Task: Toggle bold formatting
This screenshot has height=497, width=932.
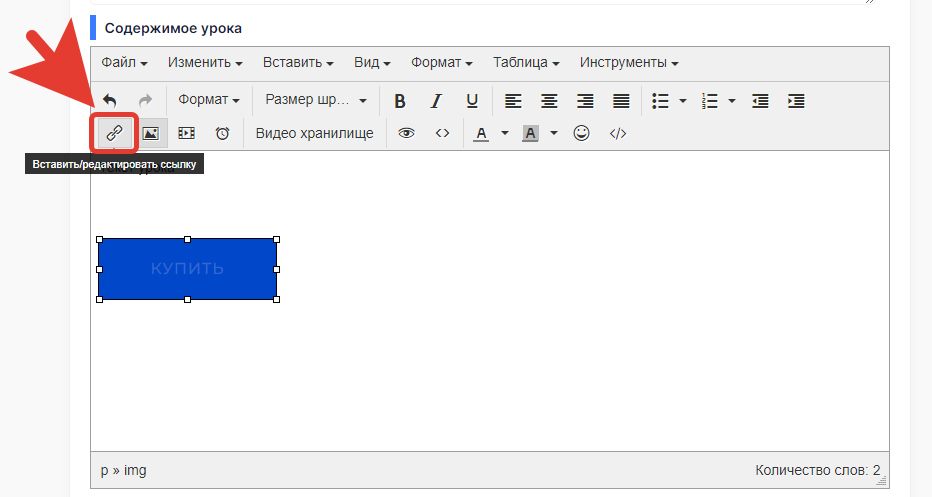Action: tap(400, 100)
